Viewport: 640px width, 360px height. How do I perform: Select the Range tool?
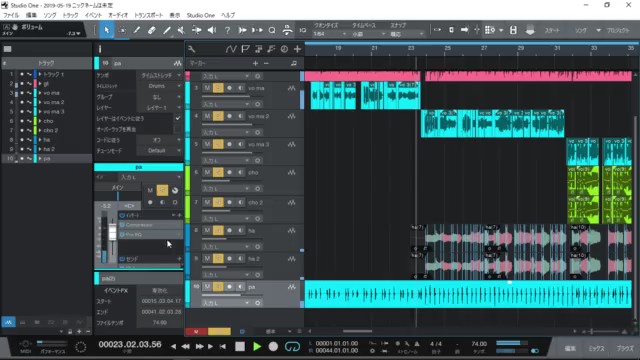tap(122, 30)
